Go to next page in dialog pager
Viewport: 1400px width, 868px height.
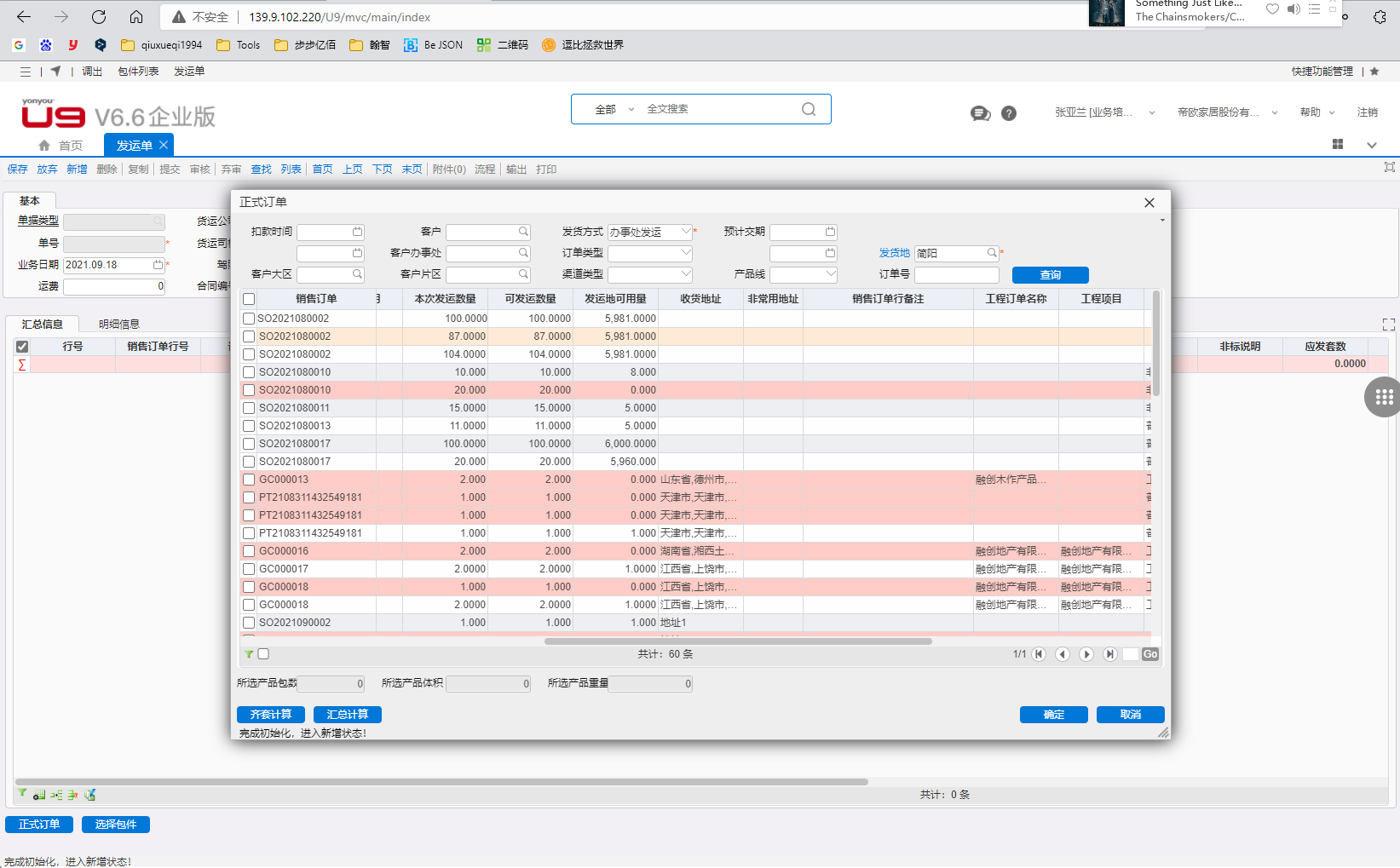point(1086,654)
